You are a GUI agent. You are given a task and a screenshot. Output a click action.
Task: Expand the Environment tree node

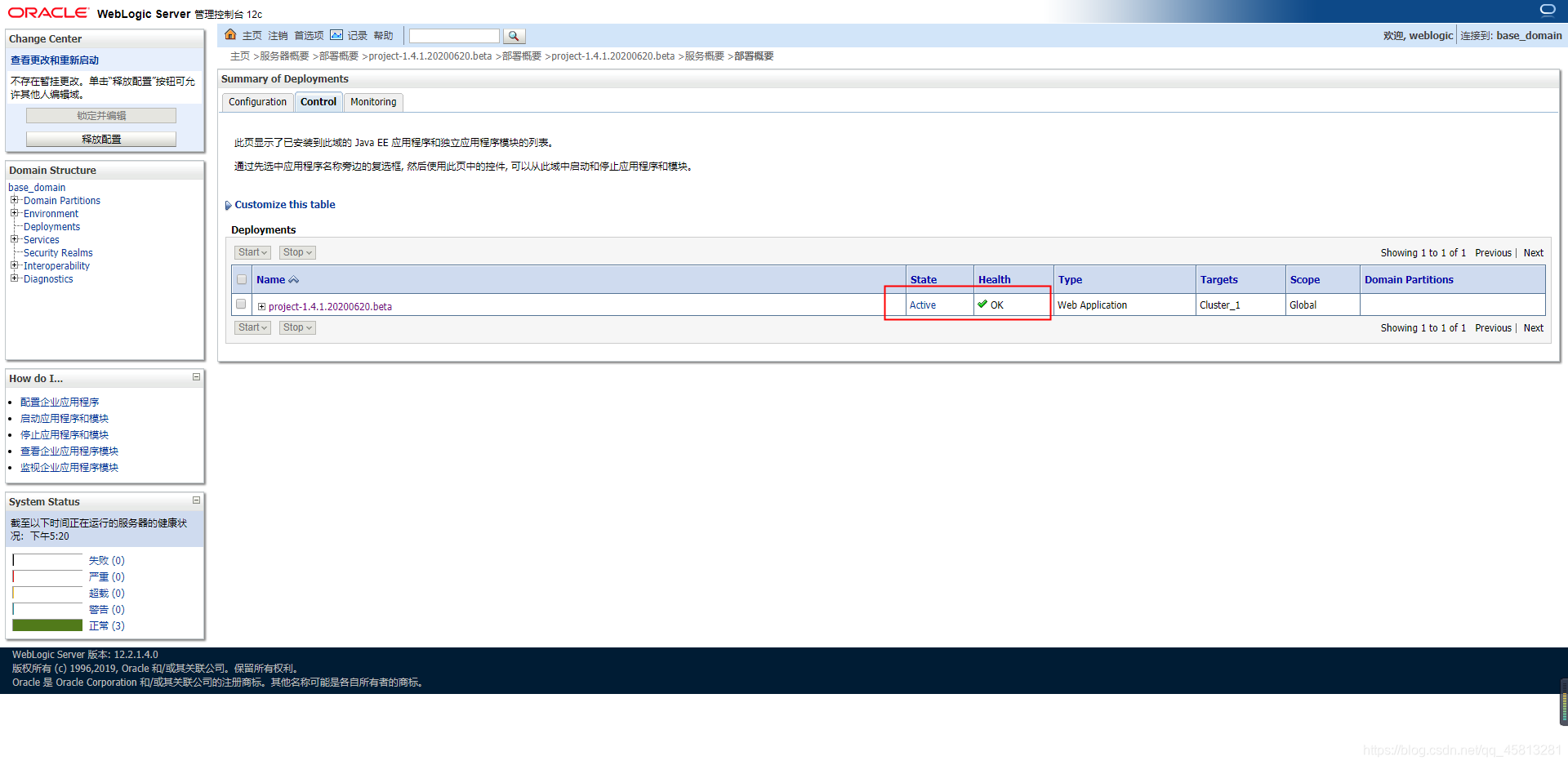tap(15, 213)
